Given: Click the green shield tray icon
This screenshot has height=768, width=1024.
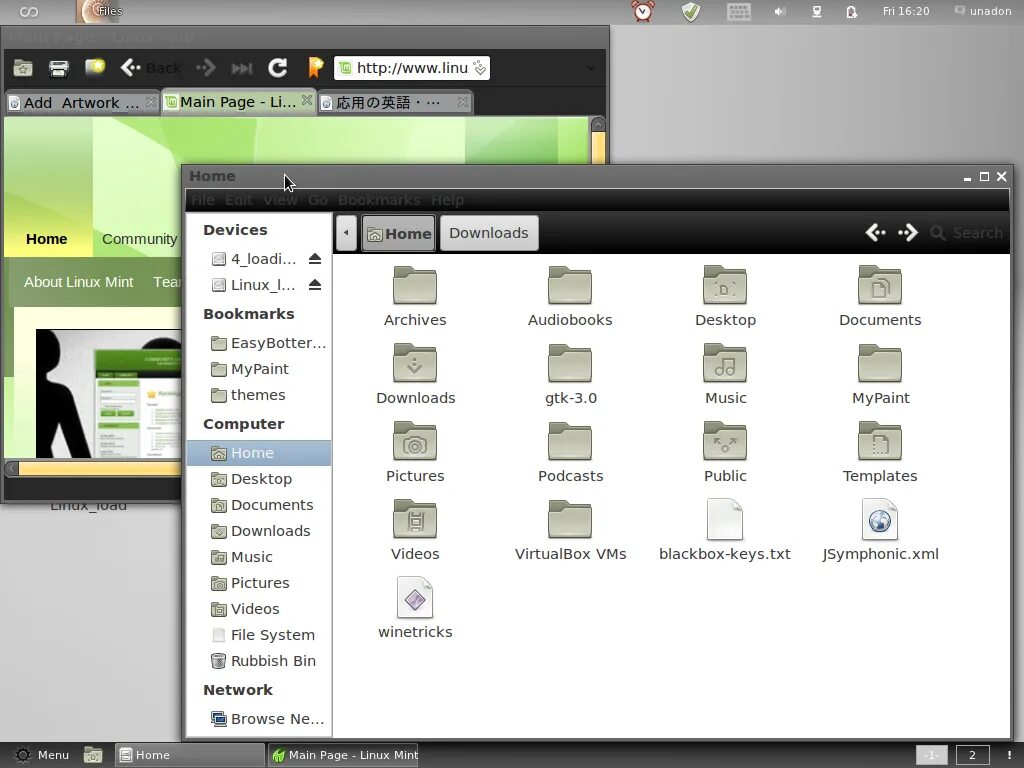Looking at the screenshot, I should tap(691, 11).
